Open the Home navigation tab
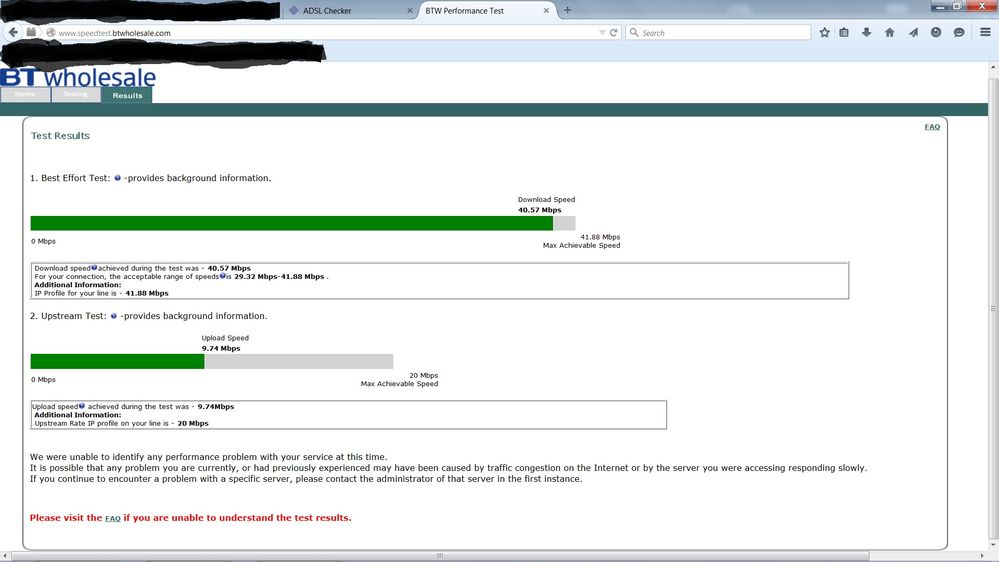This screenshot has height=562, width=999. (x=25, y=95)
